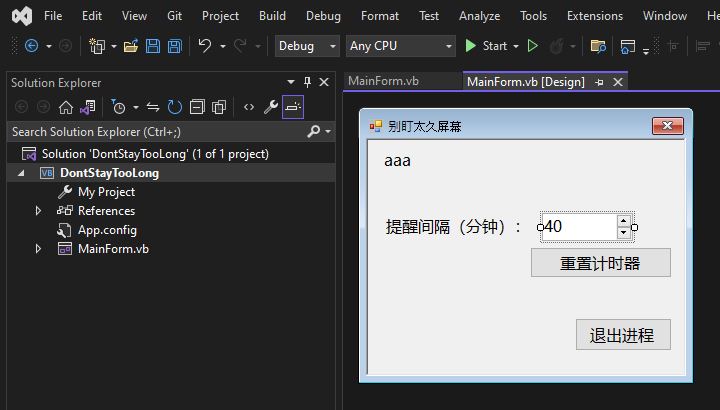Refresh the Solution Explorer
The height and width of the screenshot is (410, 720).
point(174,107)
